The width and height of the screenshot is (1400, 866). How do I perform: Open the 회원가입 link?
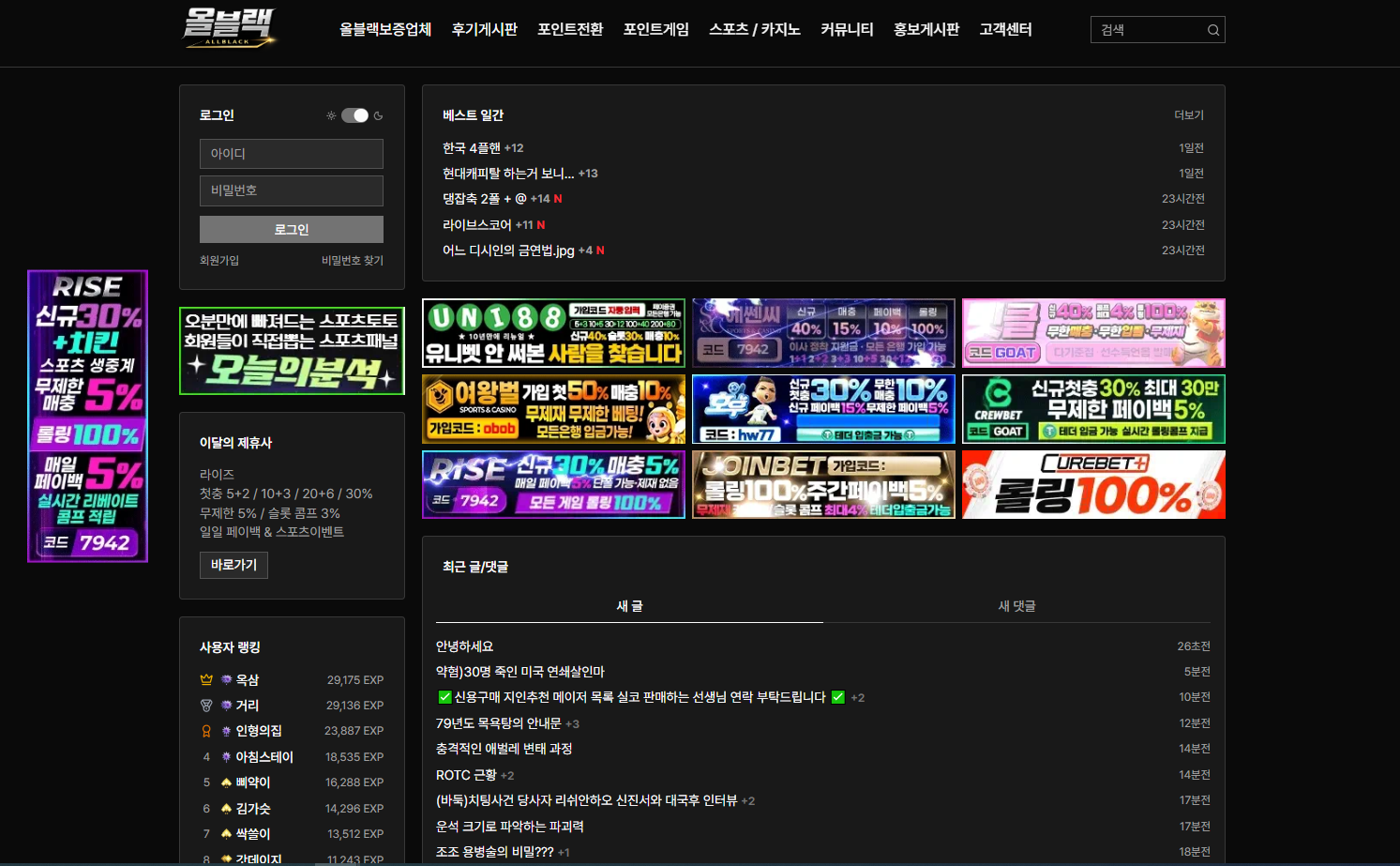click(219, 261)
